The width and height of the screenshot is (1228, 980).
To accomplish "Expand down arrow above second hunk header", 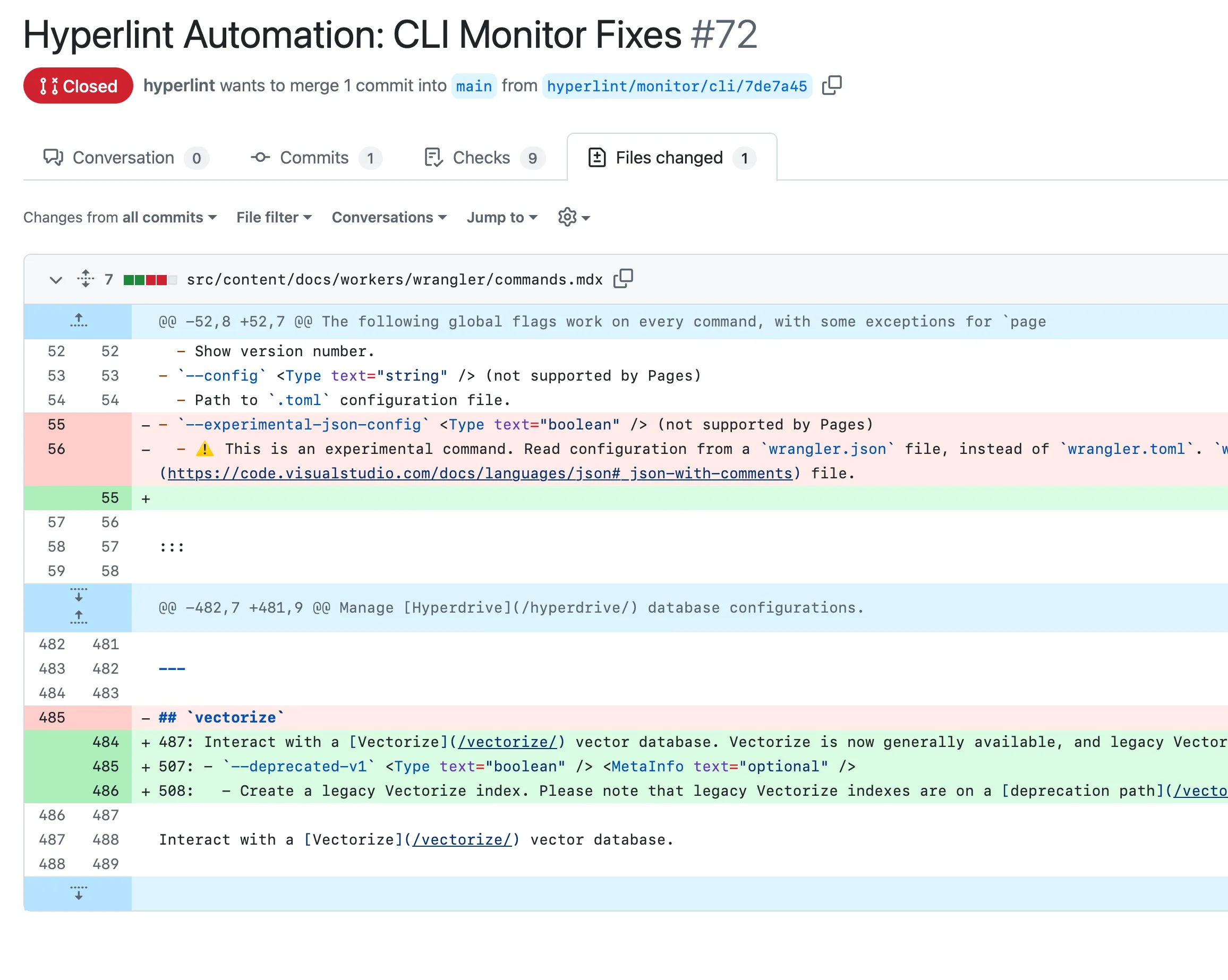I will click(79, 595).
